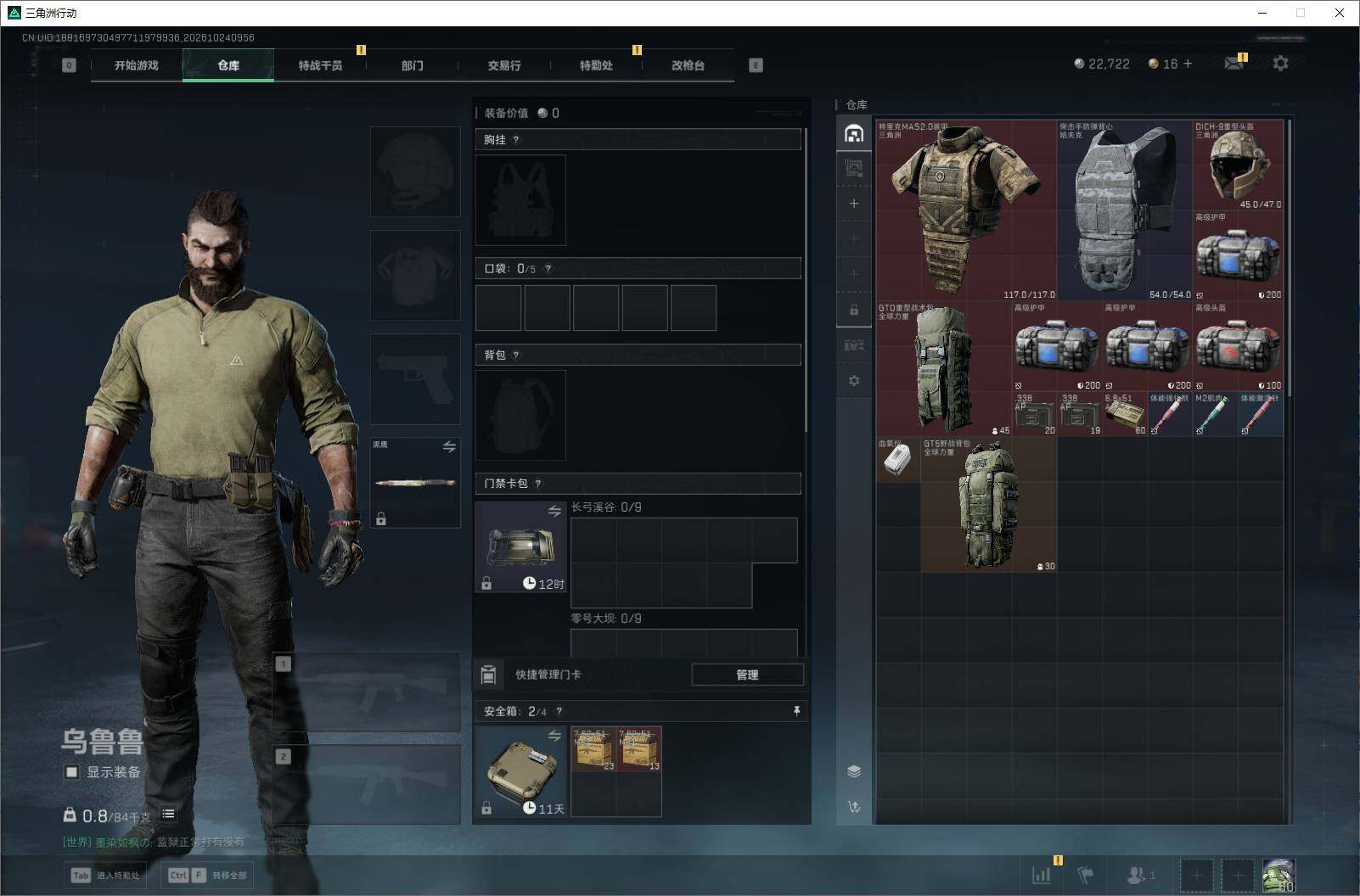This screenshot has height=896, width=1360.
Task: Click the warehouse grid vertical scrollbar
Action: point(1290,257)
